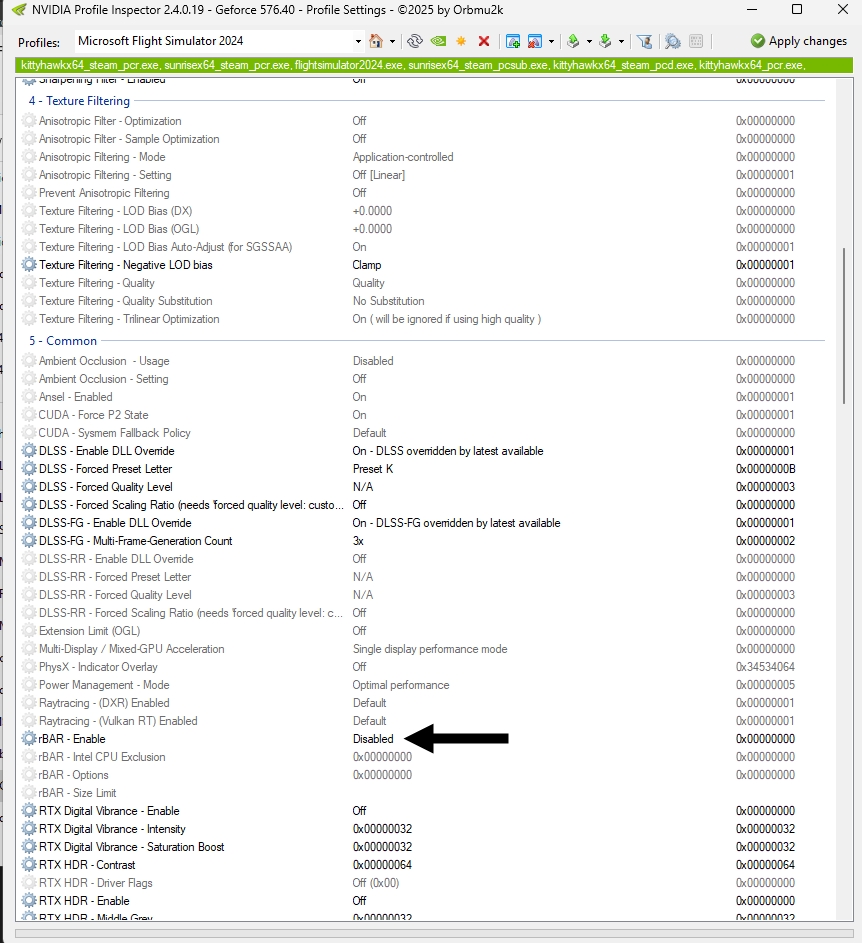Click hex value 0x34534064
862x943 pixels.
765,667
